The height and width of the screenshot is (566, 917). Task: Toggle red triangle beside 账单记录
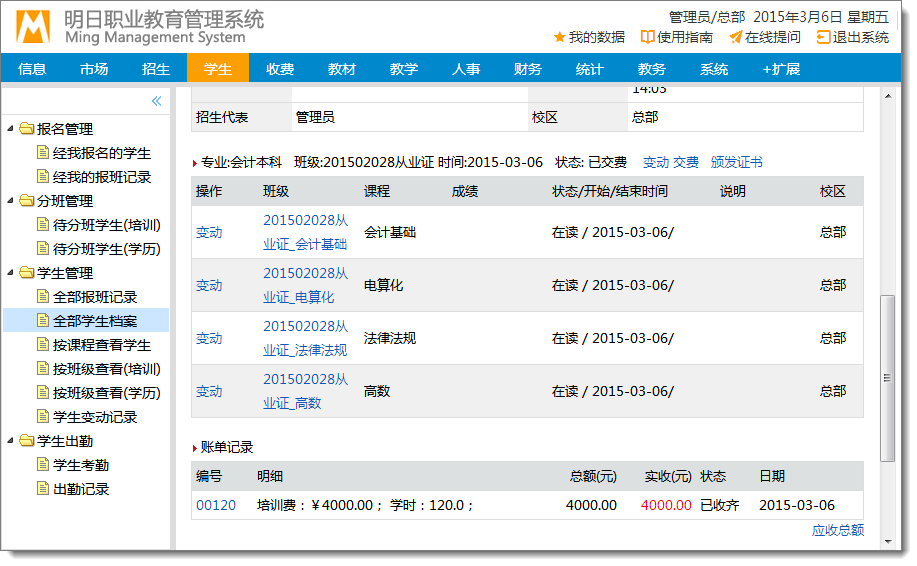pos(195,448)
